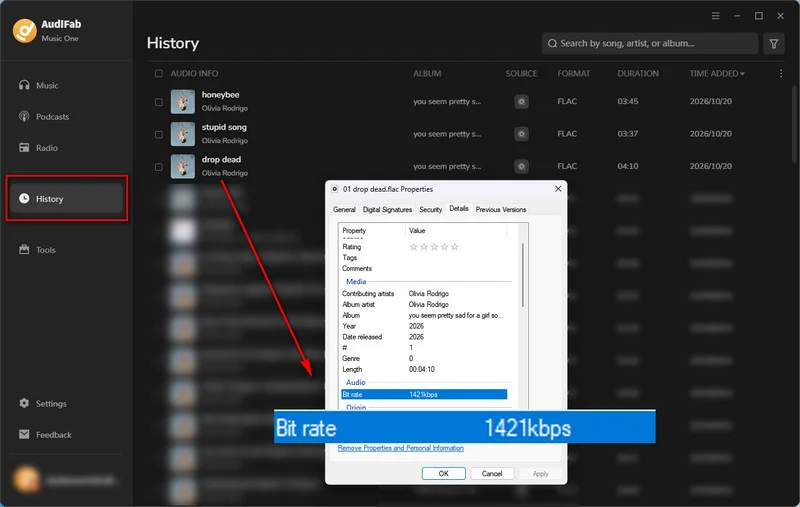Close the Properties dialog

[x=558, y=189]
